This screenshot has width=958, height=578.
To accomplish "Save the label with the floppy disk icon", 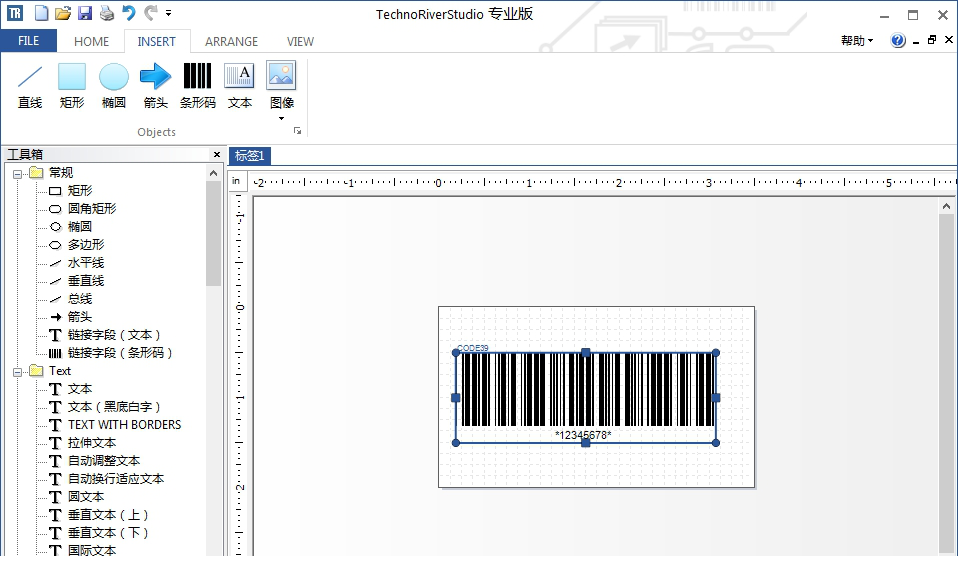I will pos(84,13).
